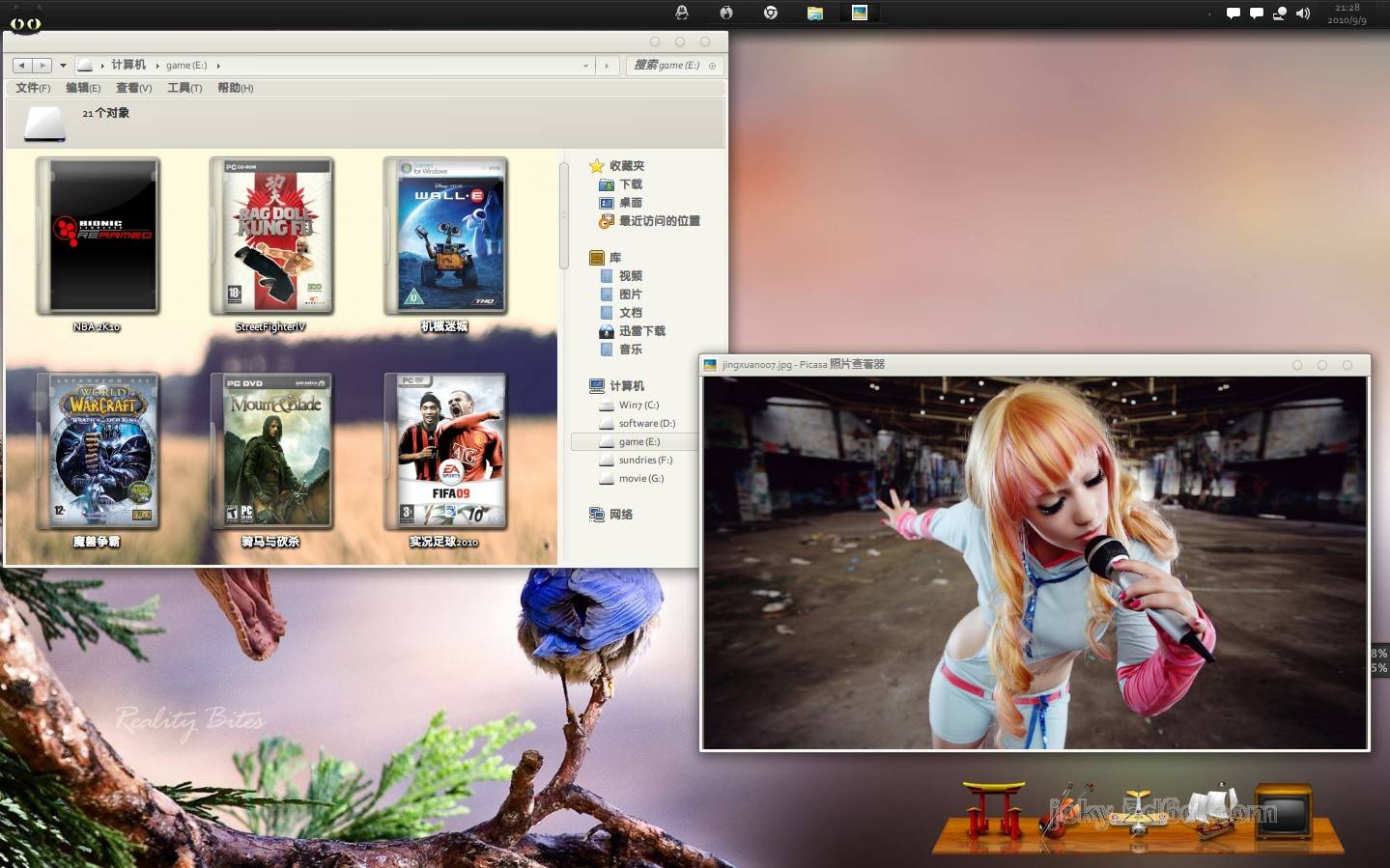Click the photo in Picasa viewer

[x=1035, y=562]
